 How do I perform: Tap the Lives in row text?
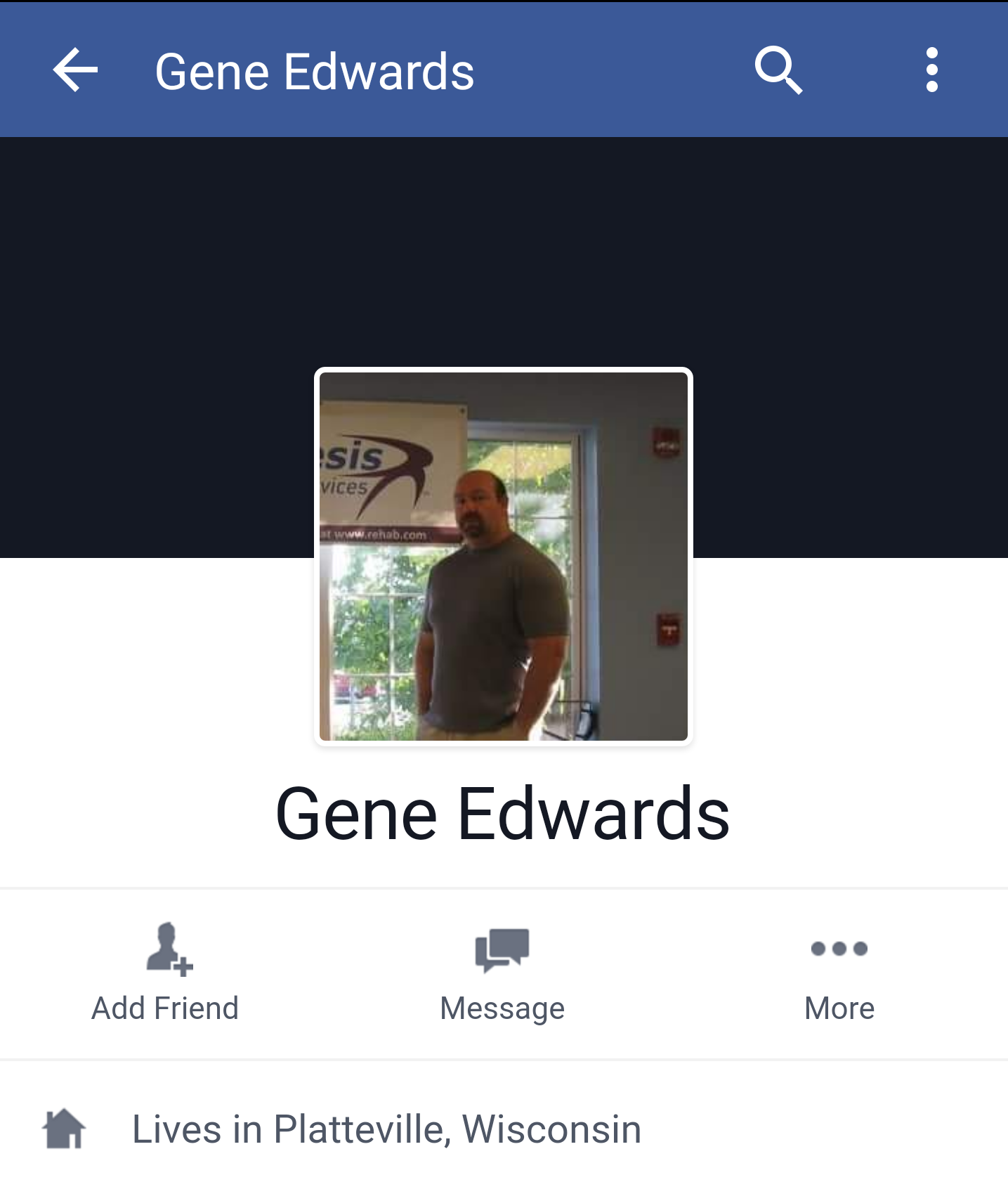pos(386,1130)
